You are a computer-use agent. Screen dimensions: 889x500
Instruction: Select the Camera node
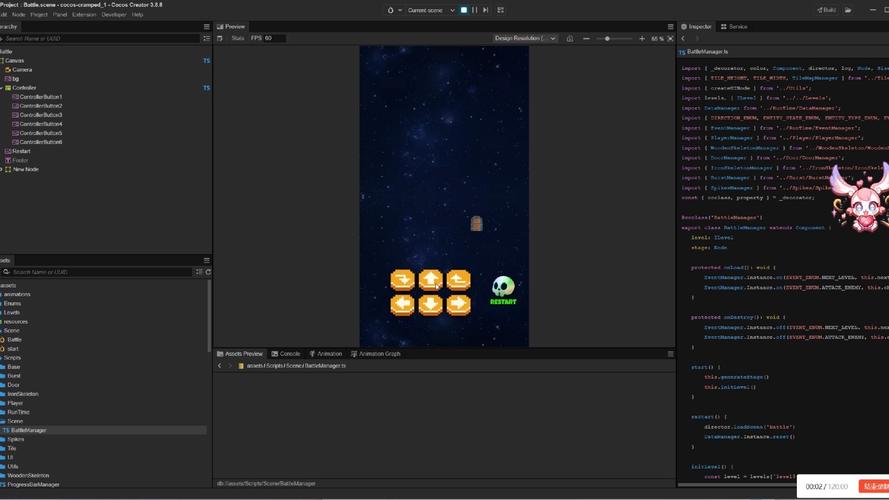point(22,70)
